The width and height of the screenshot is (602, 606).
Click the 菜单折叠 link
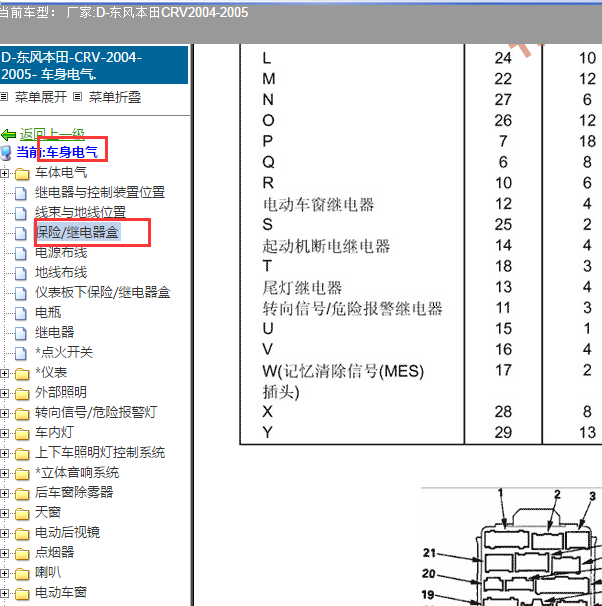[115, 97]
